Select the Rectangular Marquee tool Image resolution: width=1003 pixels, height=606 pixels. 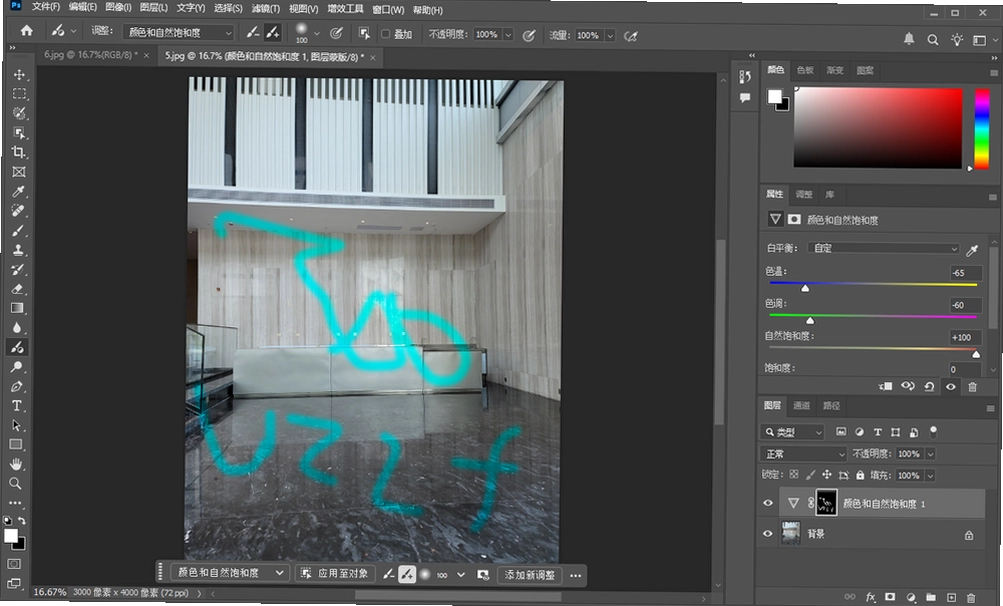pos(19,94)
